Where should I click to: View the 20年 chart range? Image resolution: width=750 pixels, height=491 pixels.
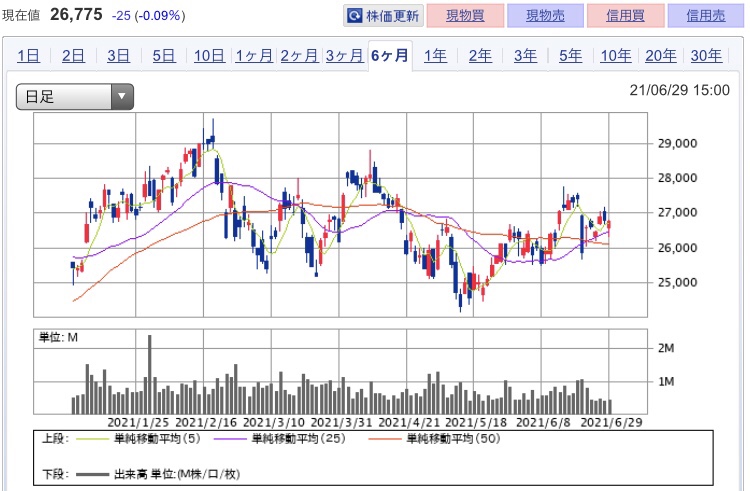(661, 56)
